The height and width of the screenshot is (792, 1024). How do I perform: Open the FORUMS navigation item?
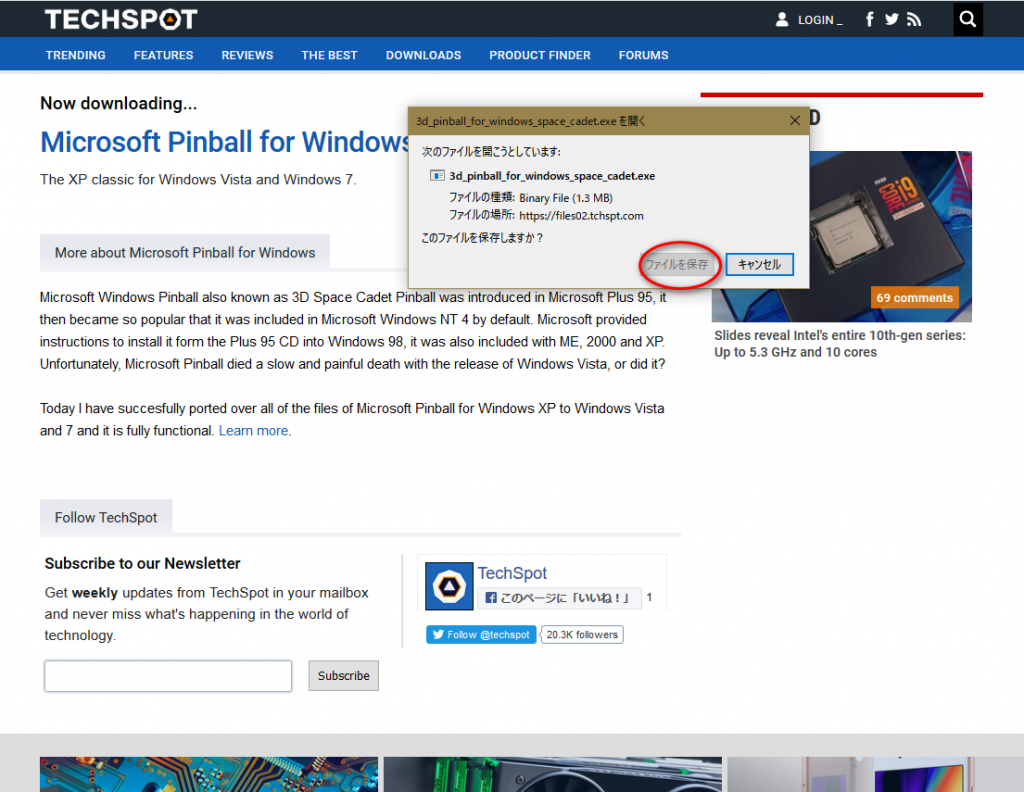point(643,55)
